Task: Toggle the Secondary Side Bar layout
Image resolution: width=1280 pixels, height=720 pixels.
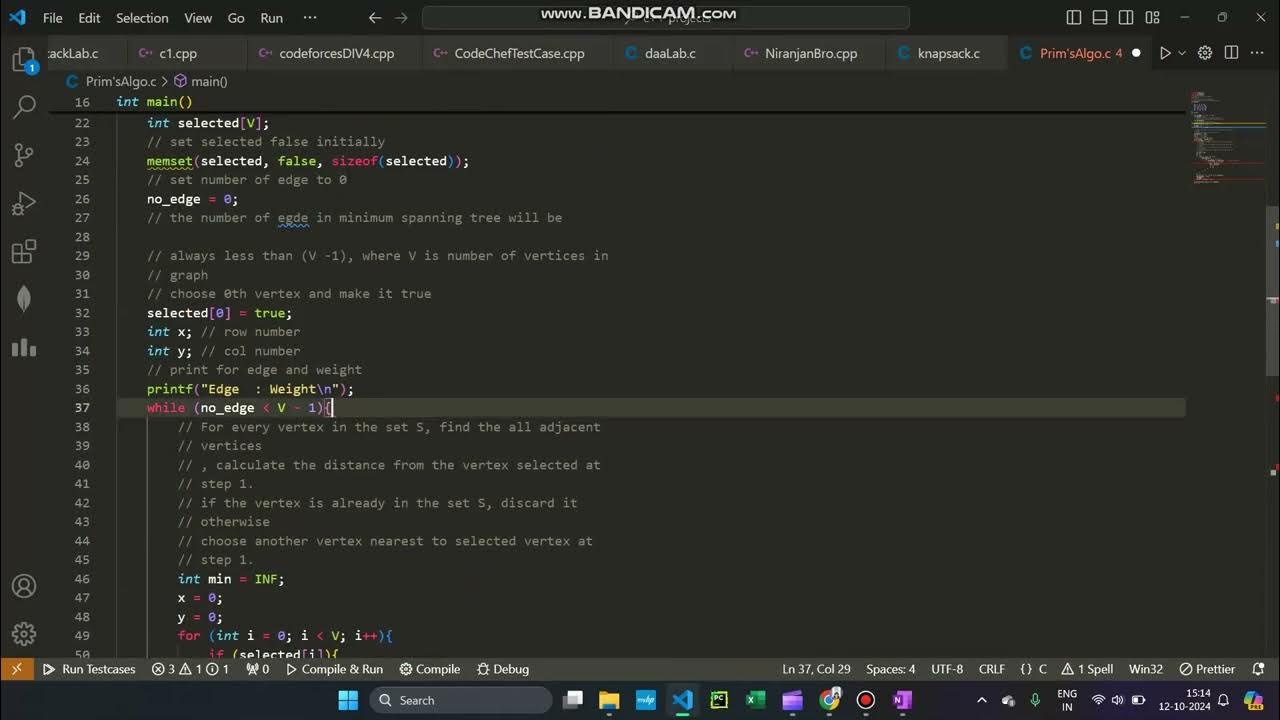Action: pos(1126,18)
